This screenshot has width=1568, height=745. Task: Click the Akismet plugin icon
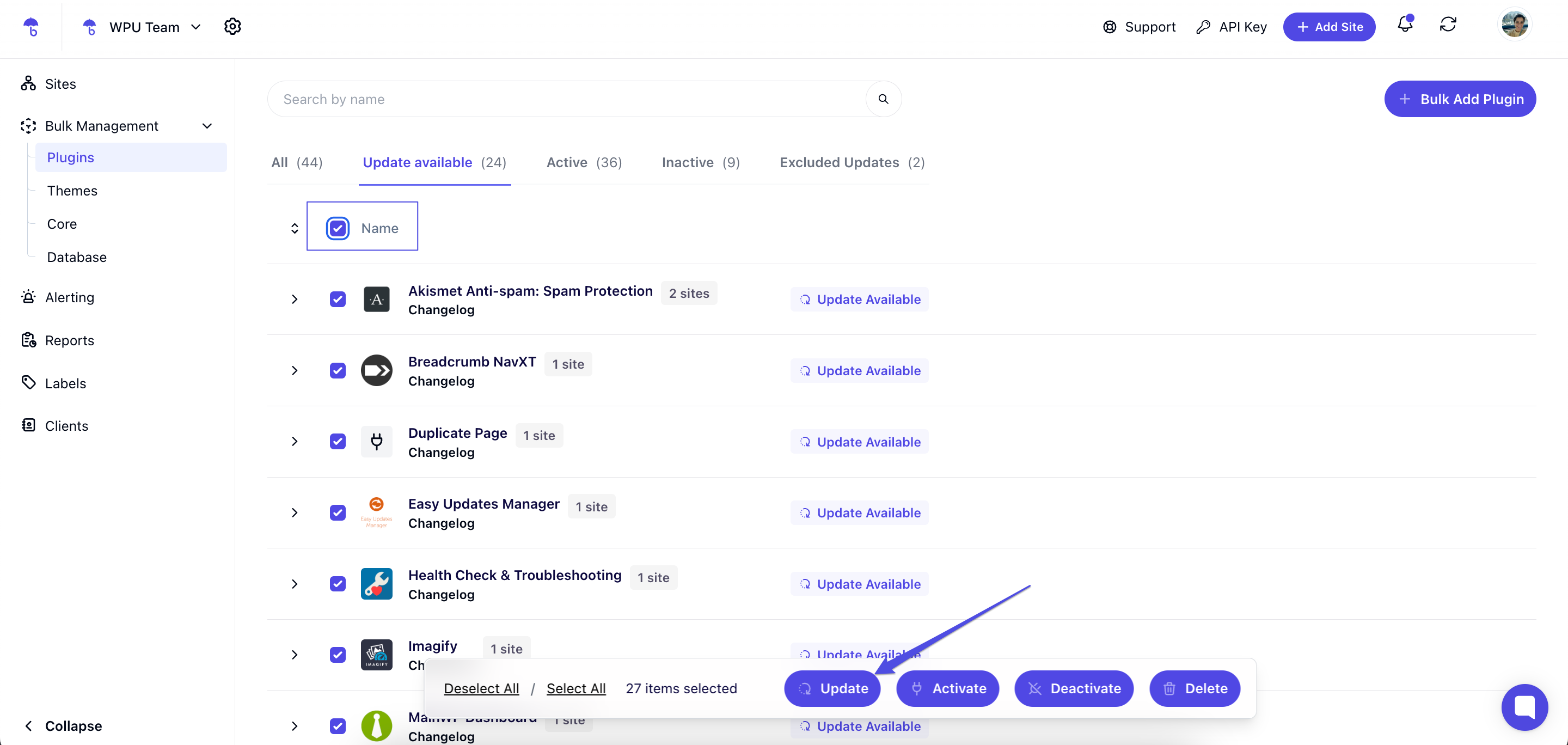point(376,300)
